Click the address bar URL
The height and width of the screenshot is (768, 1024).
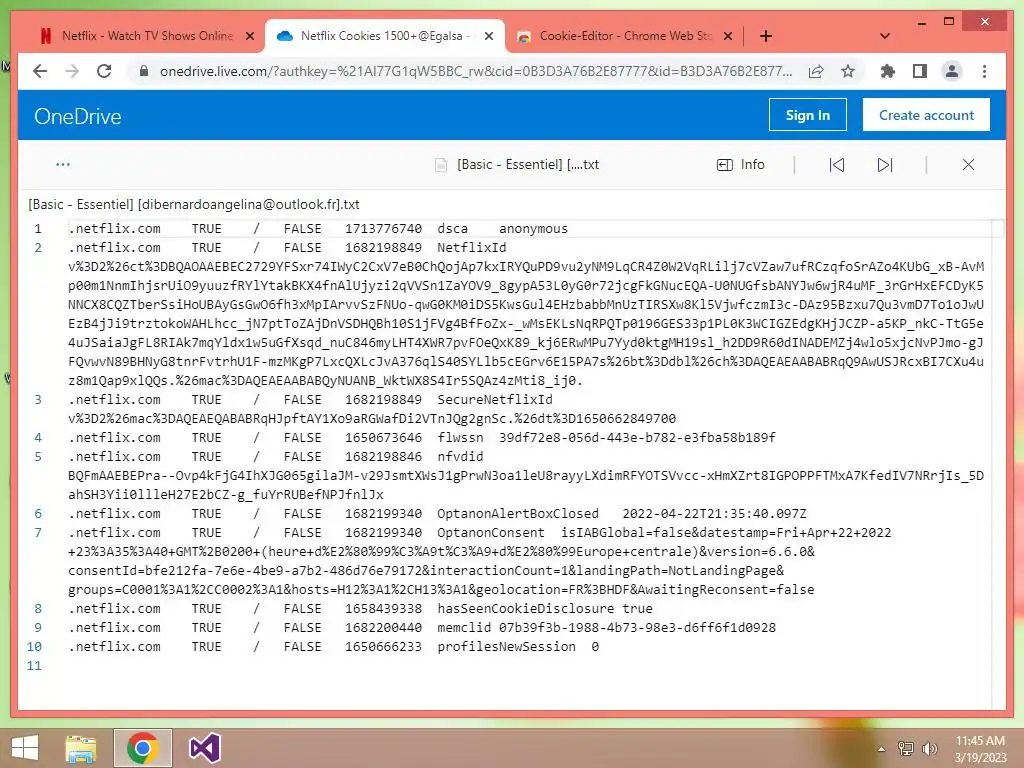point(476,71)
